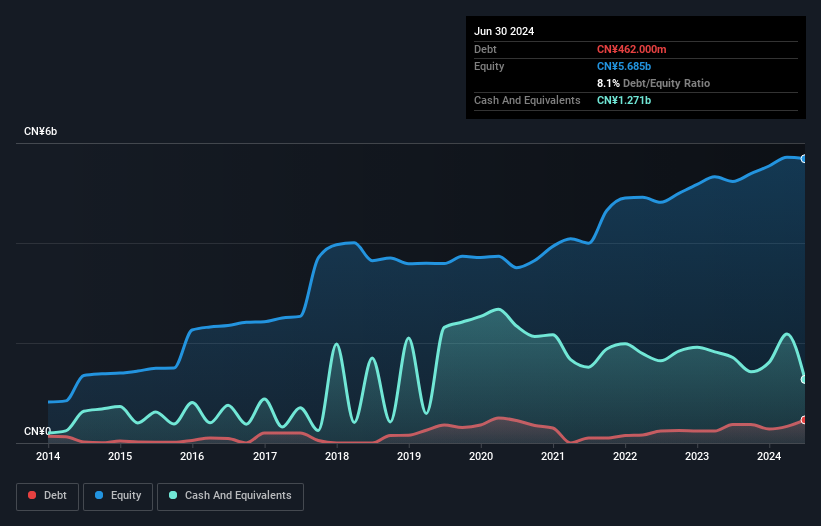The height and width of the screenshot is (526, 821).
Task: Toggle Cash And Equivalents legend series
Action: click(x=230, y=496)
